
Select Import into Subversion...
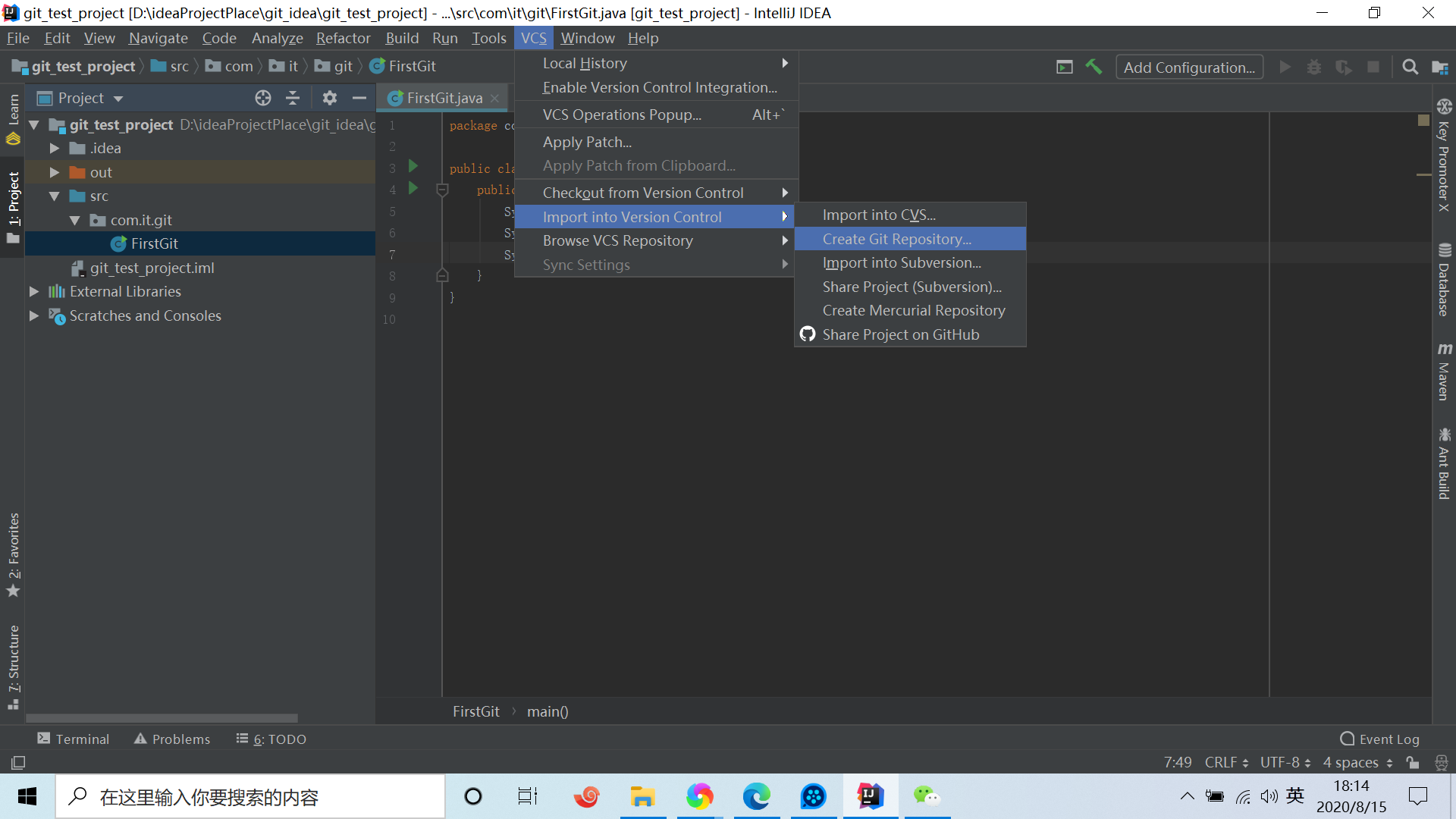[910, 262]
